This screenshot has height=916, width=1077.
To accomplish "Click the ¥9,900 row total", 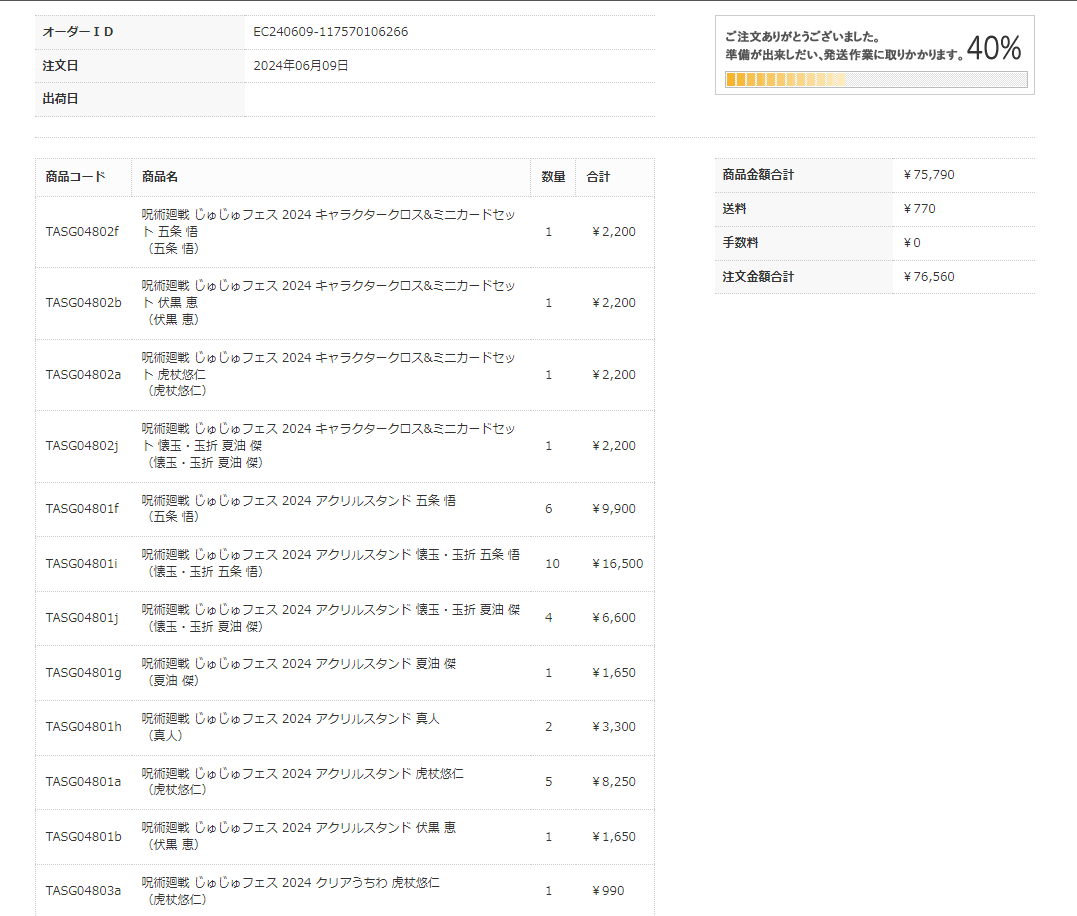I will pyautogui.click(x=614, y=509).
